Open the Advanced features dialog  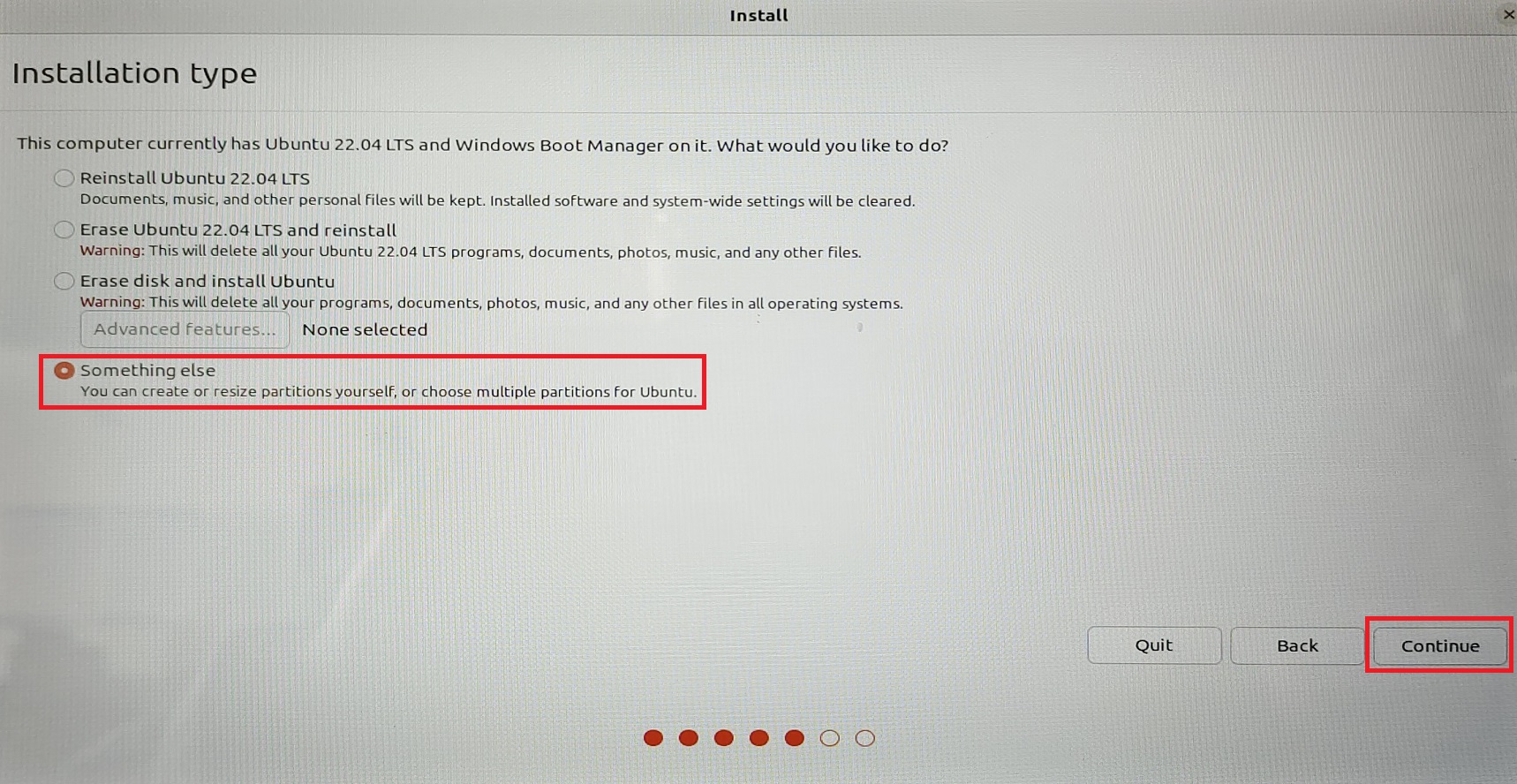[185, 329]
